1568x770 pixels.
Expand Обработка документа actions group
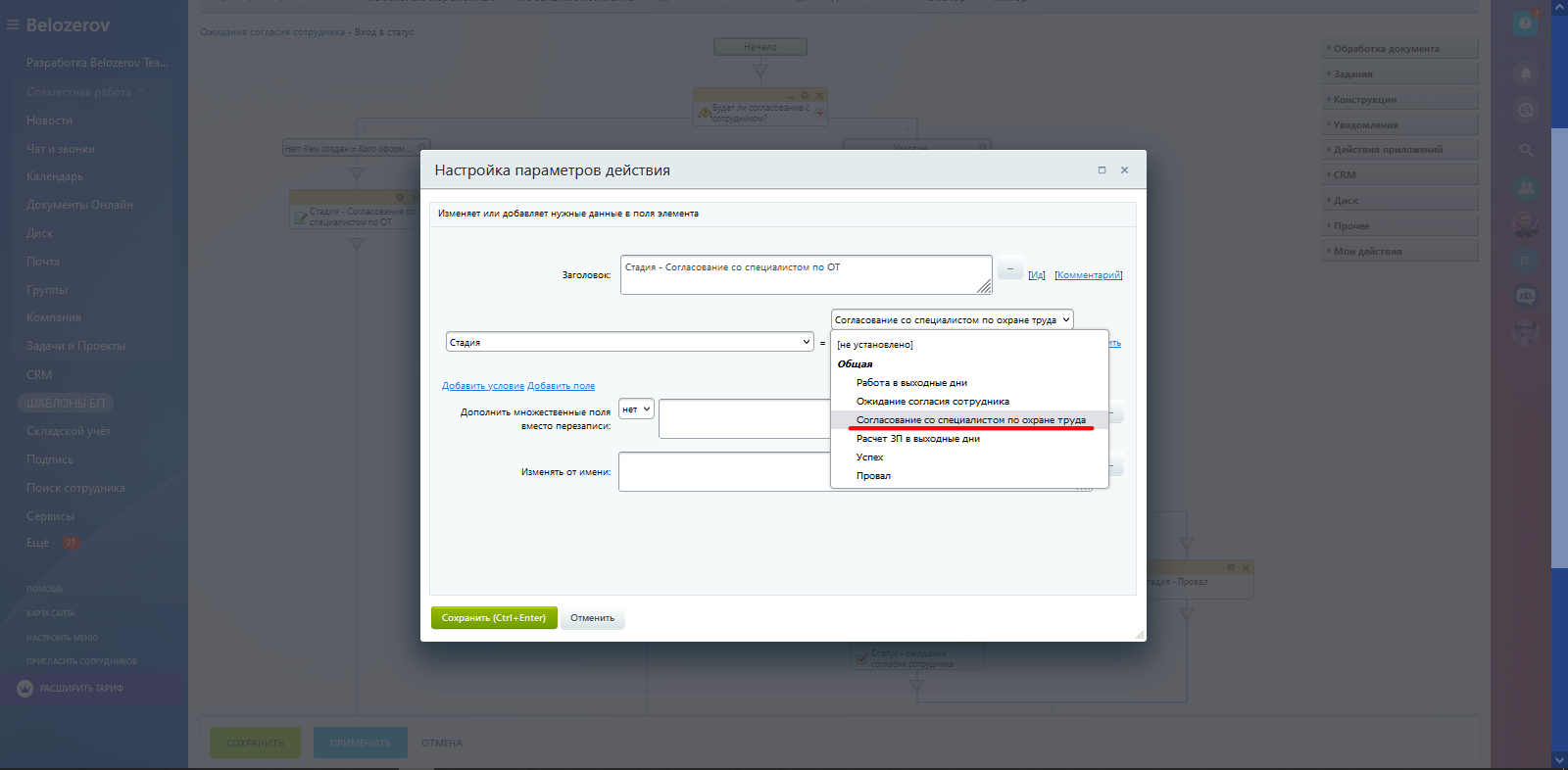[x=1400, y=49]
